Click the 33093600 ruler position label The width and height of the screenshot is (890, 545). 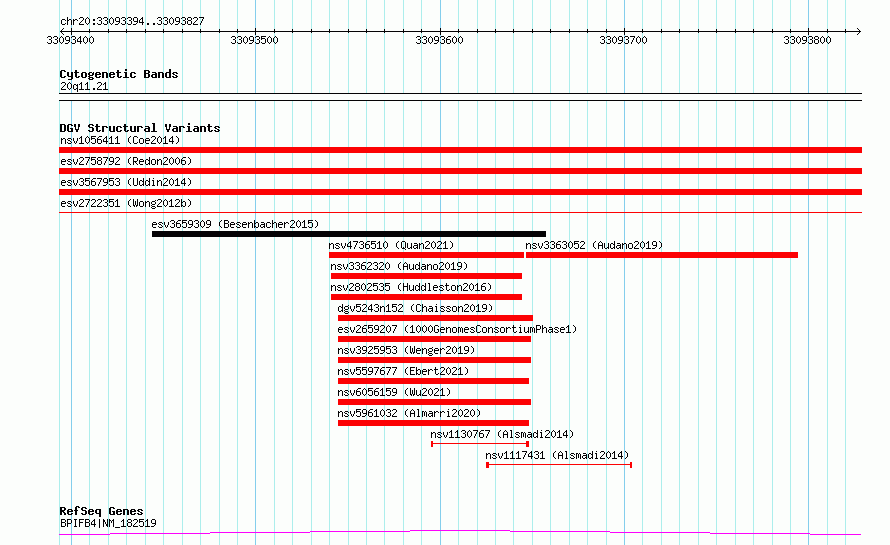439,40
